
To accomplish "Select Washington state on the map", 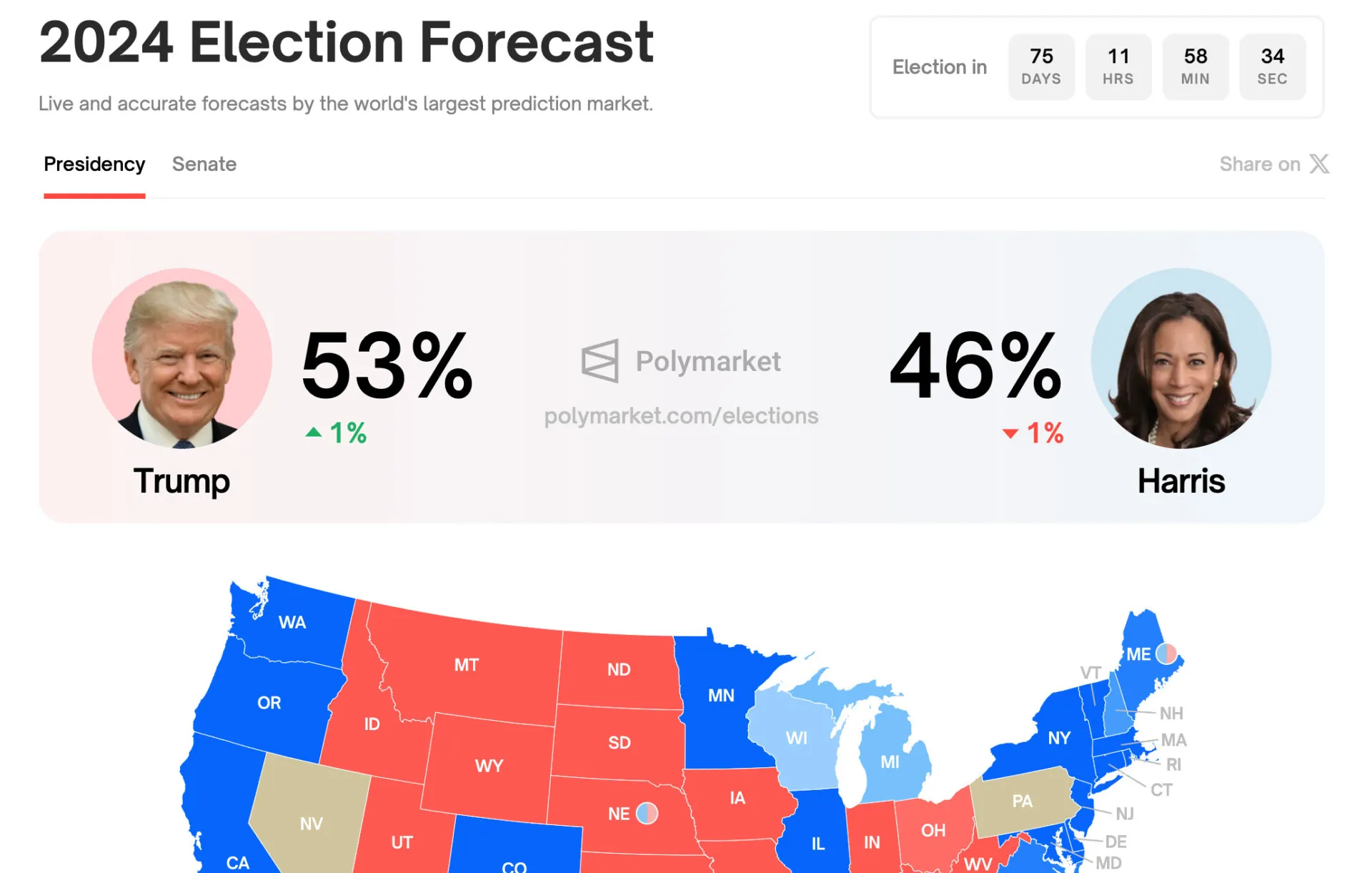I will [x=292, y=622].
